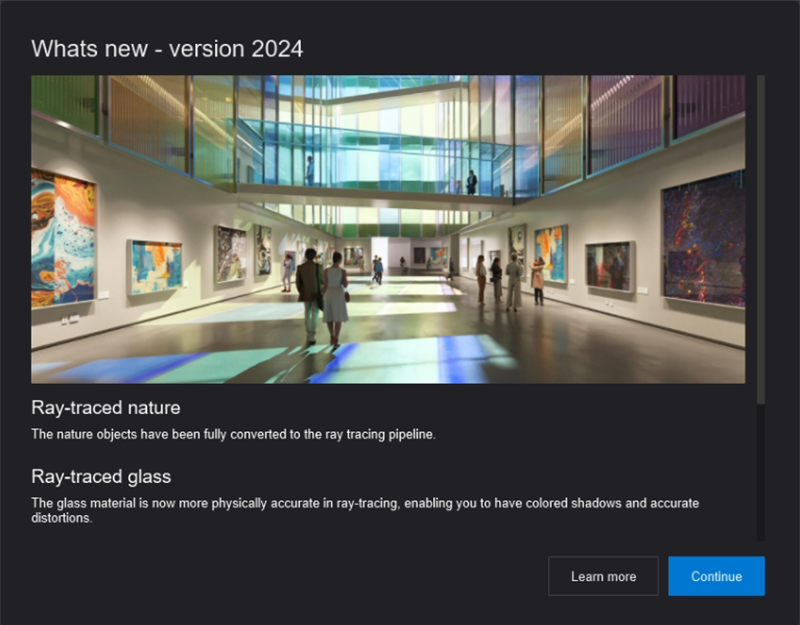This screenshot has height=625, width=800.
Task: Click the second orange-blue painting on left wall
Action: 156,267
